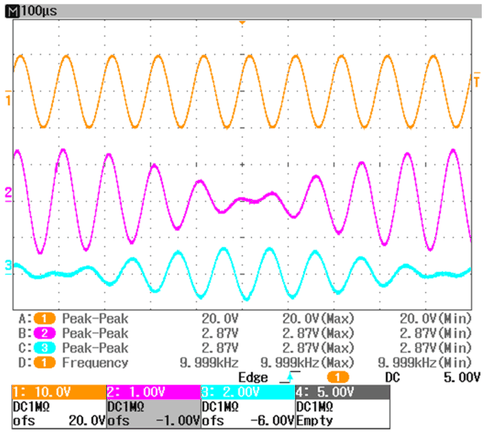Click channel 1 DC1MΩ coupling setting
This screenshot has height=433, width=485.
(x=31, y=407)
